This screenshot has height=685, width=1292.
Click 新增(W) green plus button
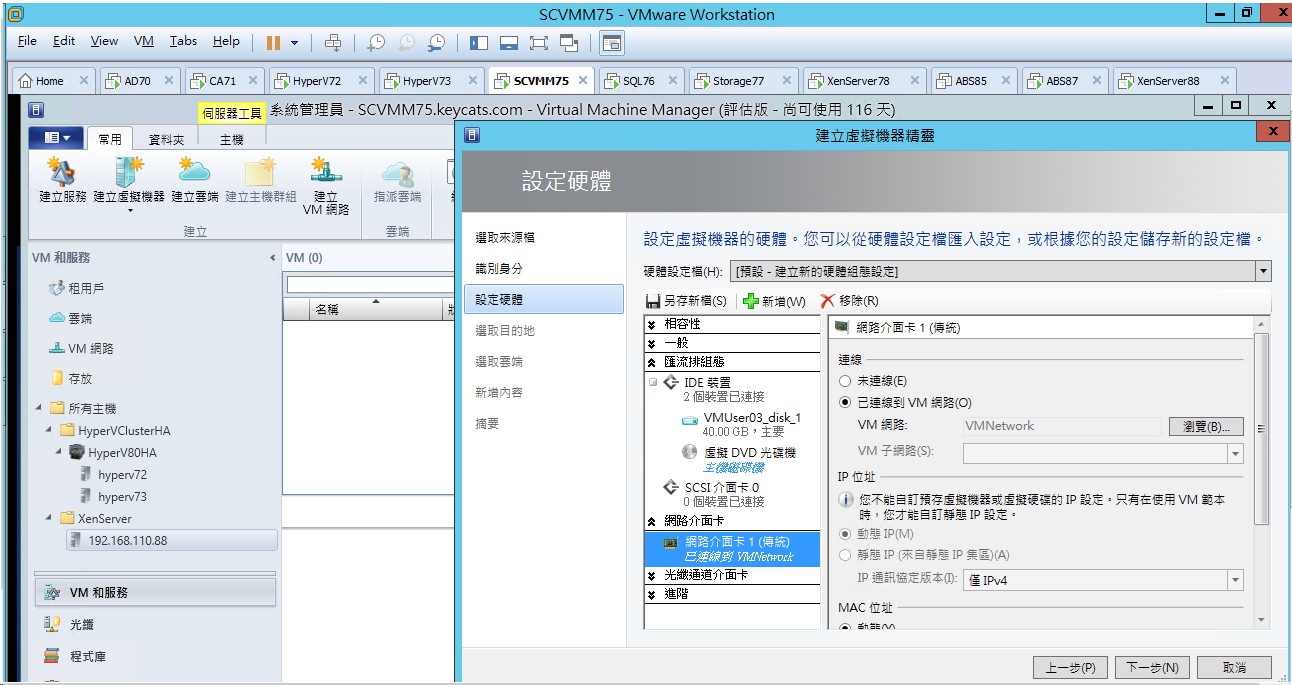[x=774, y=301]
